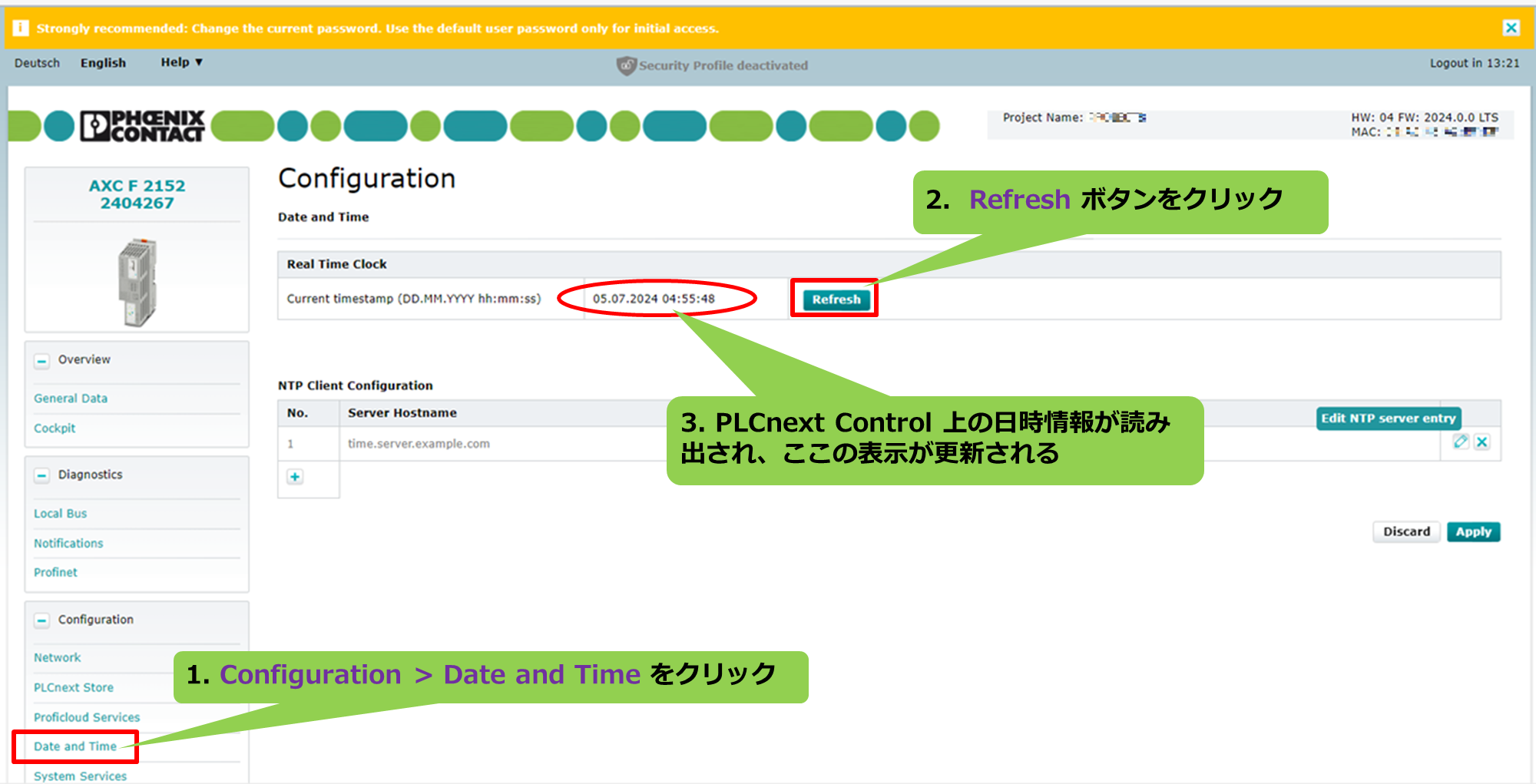Click row number 1 in NTP table

coord(290,444)
